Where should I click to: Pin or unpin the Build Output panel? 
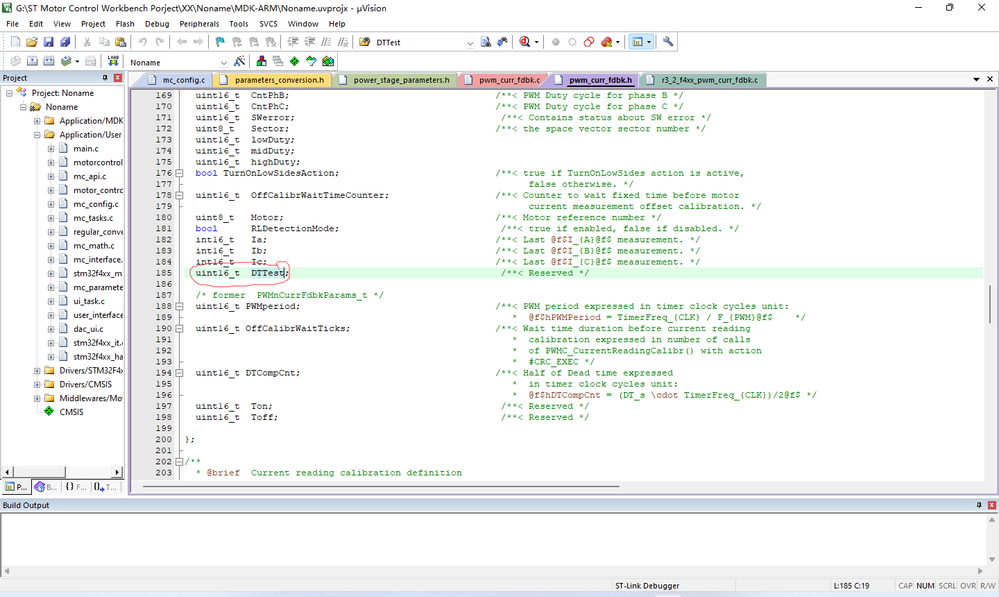point(979,505)
